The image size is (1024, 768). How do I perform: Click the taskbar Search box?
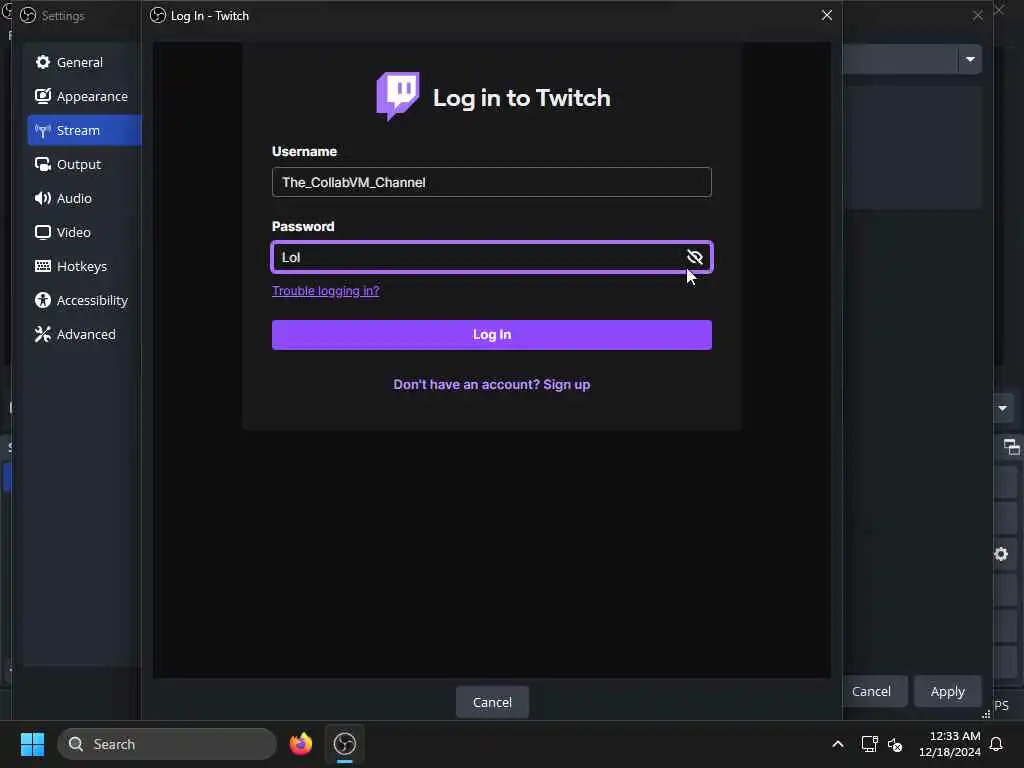pyautogui.click(x=167, y=744)
